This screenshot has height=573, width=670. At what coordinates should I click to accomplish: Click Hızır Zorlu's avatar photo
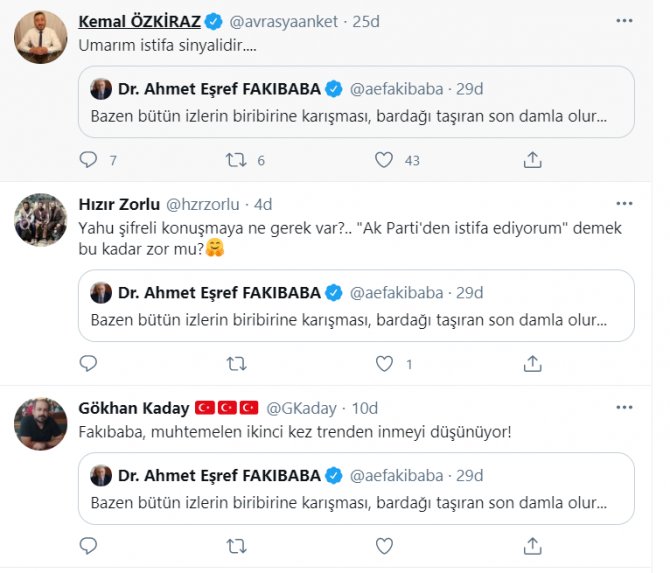click(40, 219)
